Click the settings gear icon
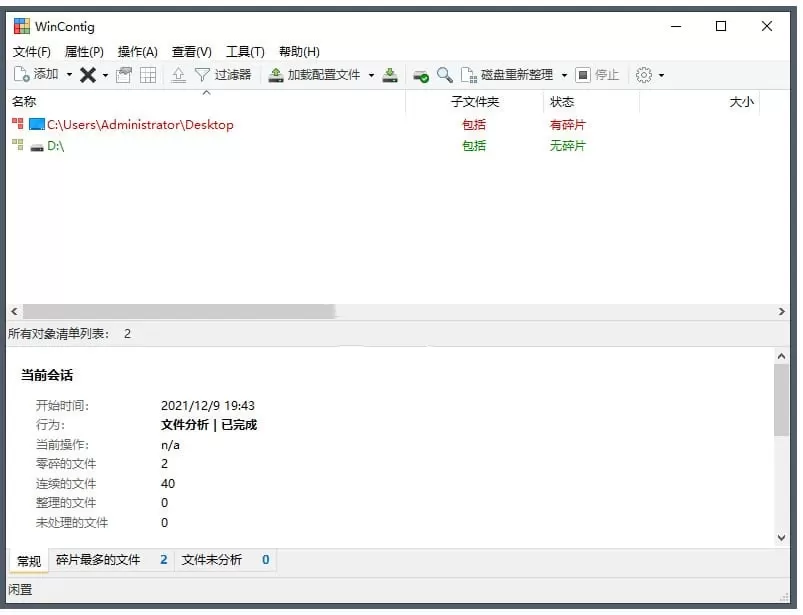The image size is (803, 615). pos(644,75)
